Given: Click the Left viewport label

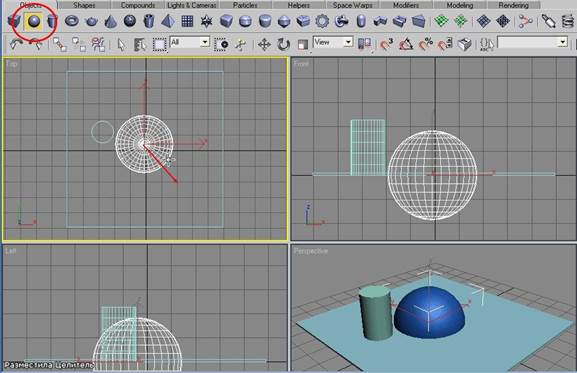Looking at the screenshot, I should pyautogui.click(x=11, y=251).
